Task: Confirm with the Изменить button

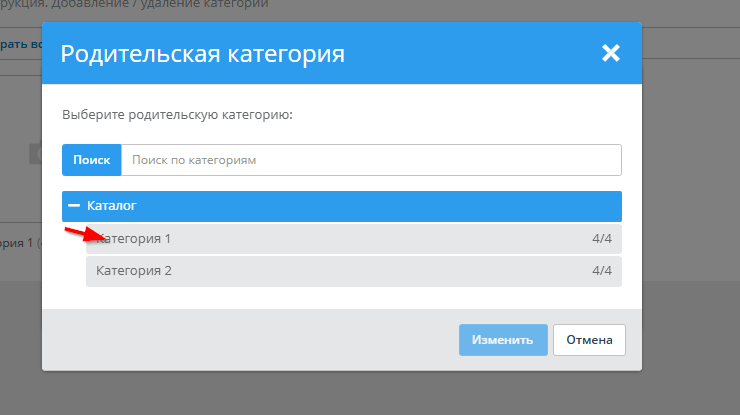Action: (x=503, y=340)
